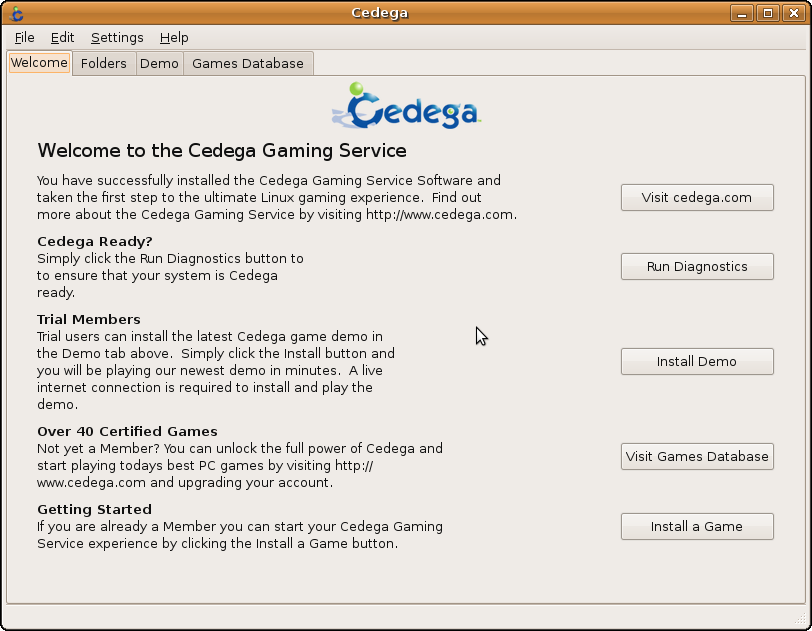Click the Cedega logo image
Viewport: 812px width, 631px height.
(406, 106)
